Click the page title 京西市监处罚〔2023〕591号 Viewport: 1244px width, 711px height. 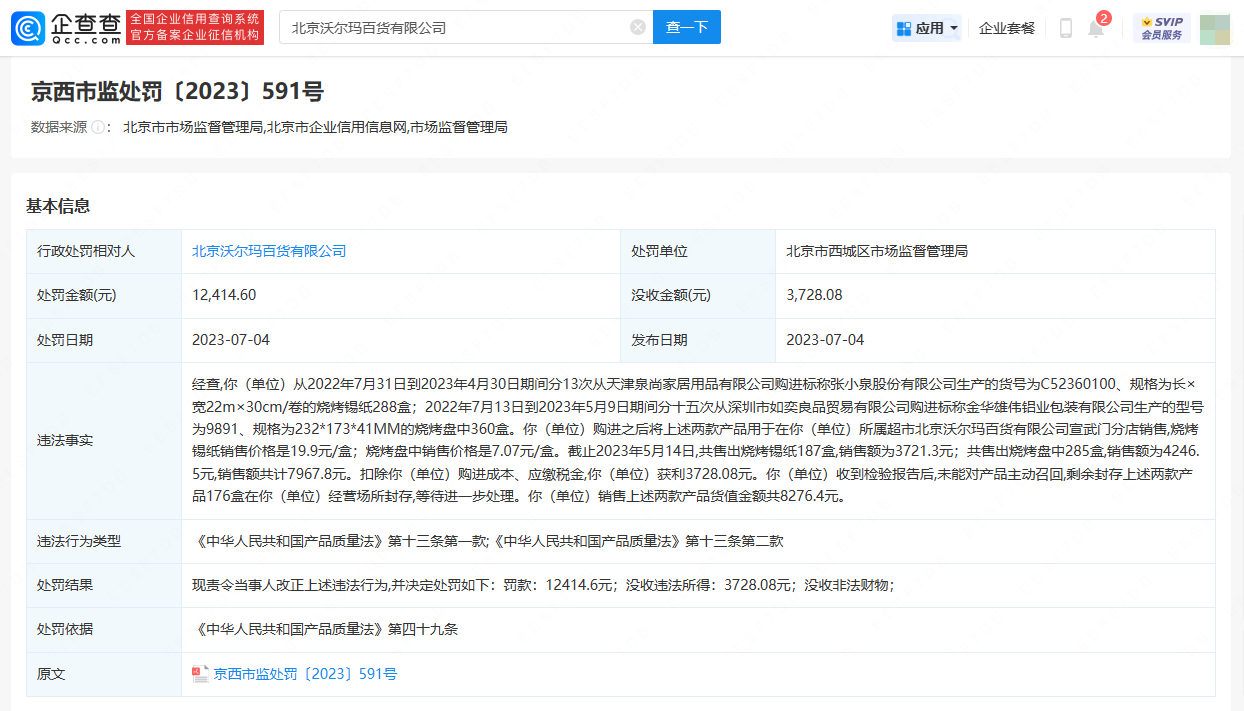[177, 92]
